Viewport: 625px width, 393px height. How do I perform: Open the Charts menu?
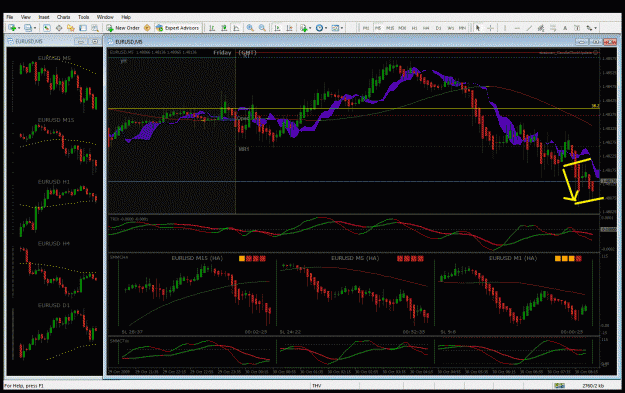click(x=63, y=17)
